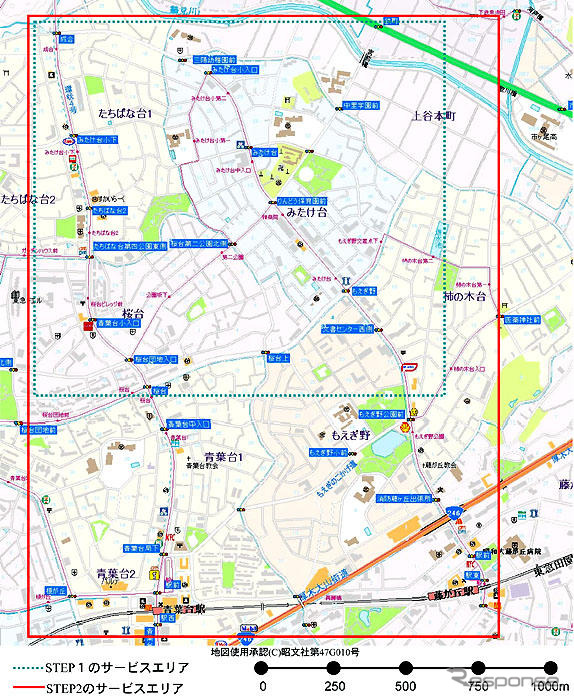Click the 青葉台1 district label
The height and width of the screenshot is (700, 574).
click(224, 458)
